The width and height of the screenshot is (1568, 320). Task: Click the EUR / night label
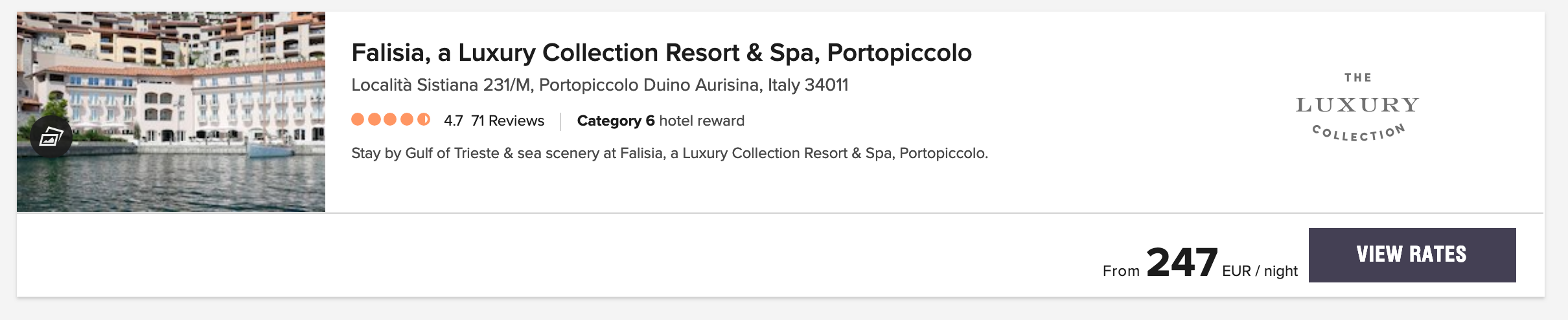point(1260,271)
